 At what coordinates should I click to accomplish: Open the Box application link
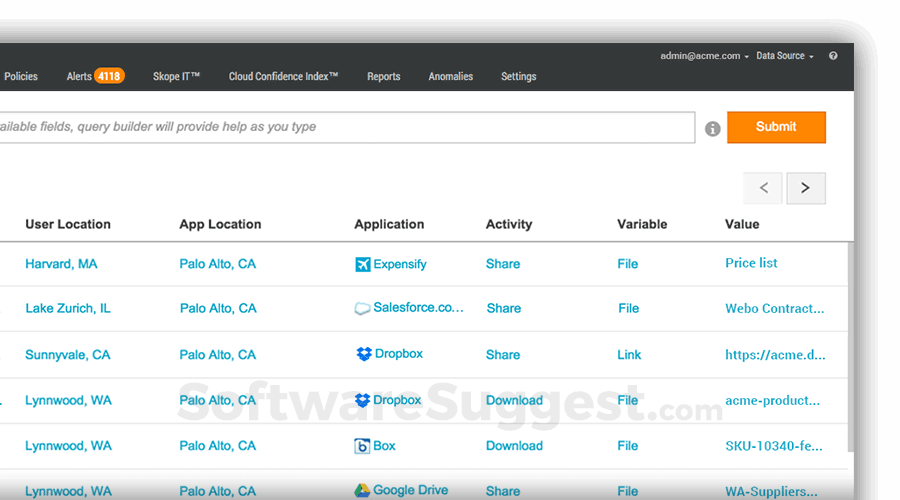click(x=384, y=446)
